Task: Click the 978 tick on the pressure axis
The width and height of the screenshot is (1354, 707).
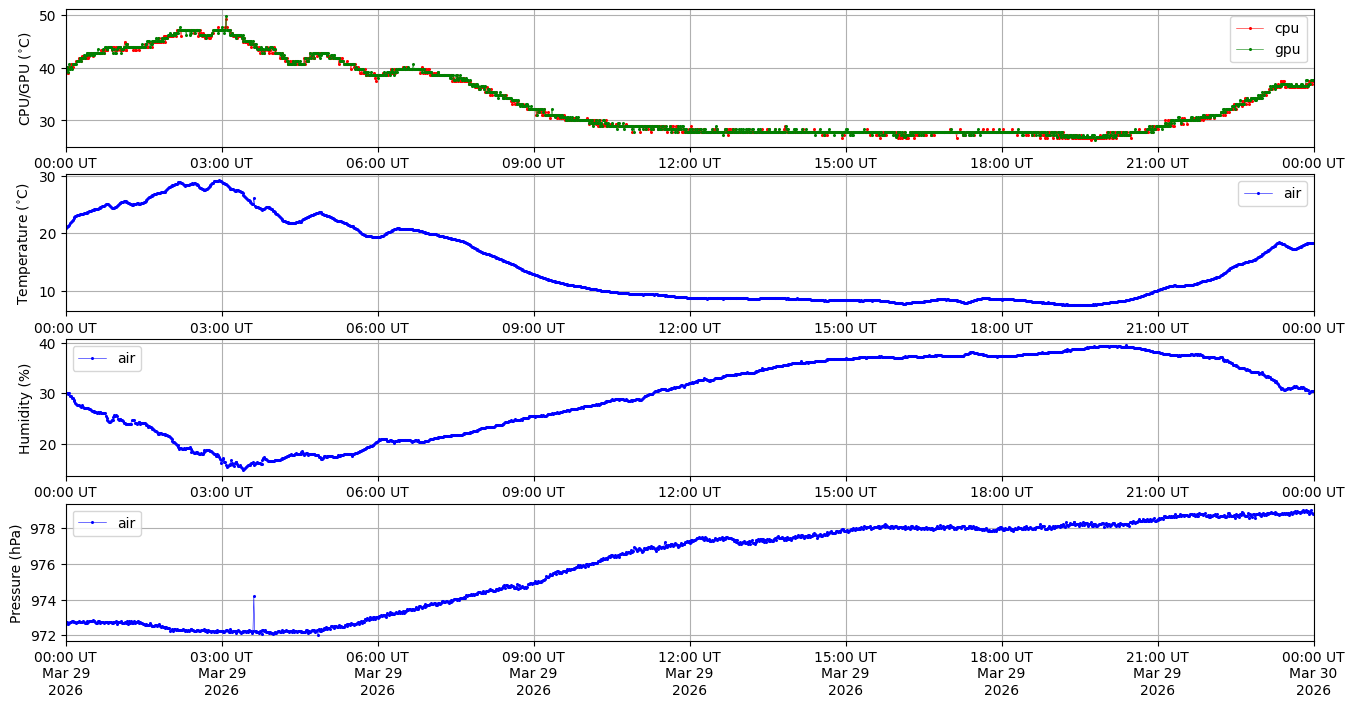Action: tap(48, 528)
